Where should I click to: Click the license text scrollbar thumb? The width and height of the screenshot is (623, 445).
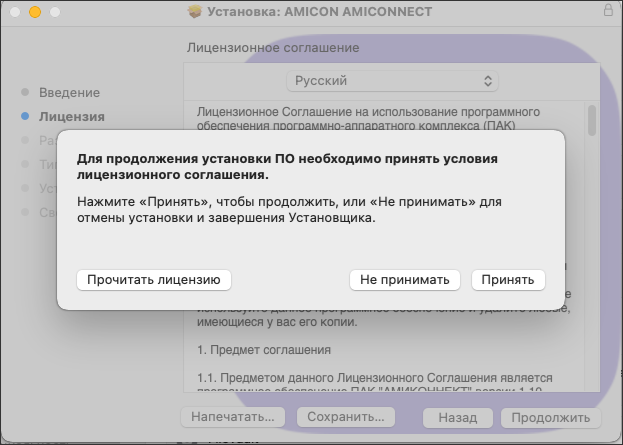click(592, 120)
